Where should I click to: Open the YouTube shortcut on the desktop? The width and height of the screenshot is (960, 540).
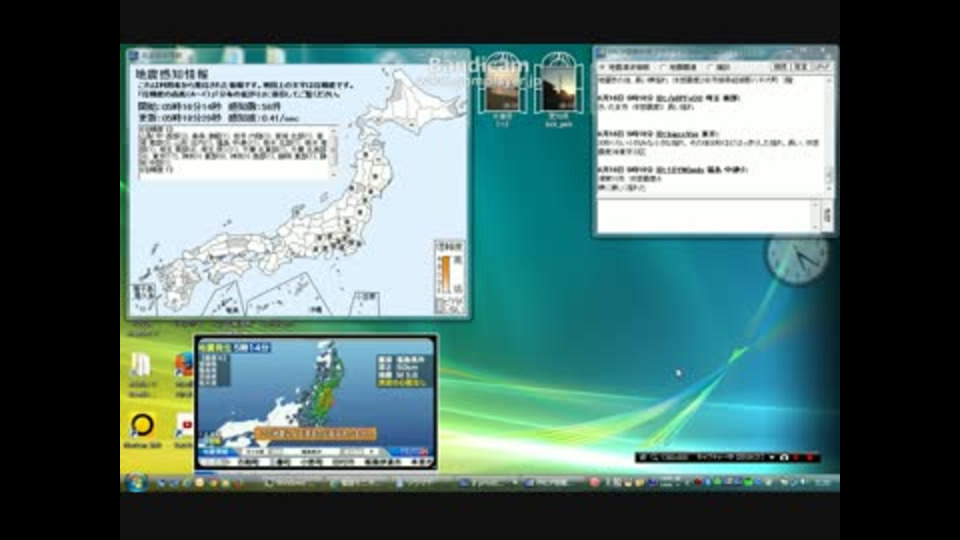pos(184,426)
